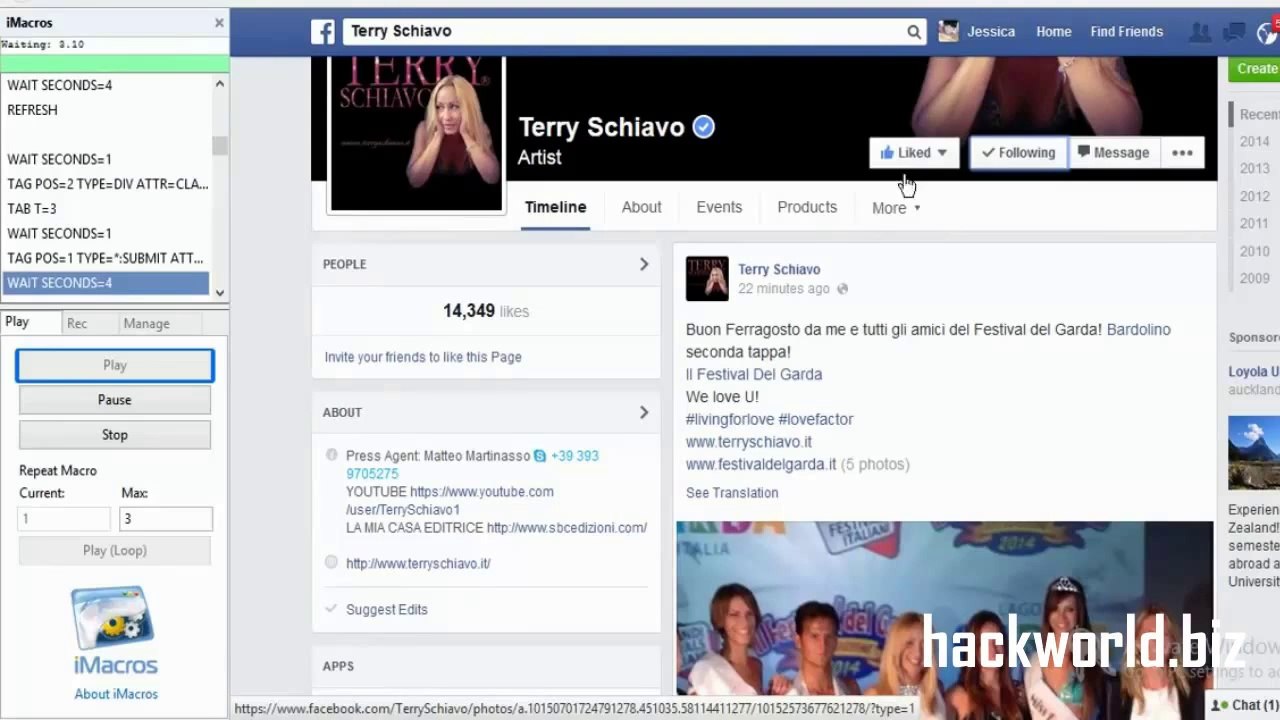This screenshot has width=1280, height=720.
Task: Open the notifications globe icon
Action: (1268, 32)
